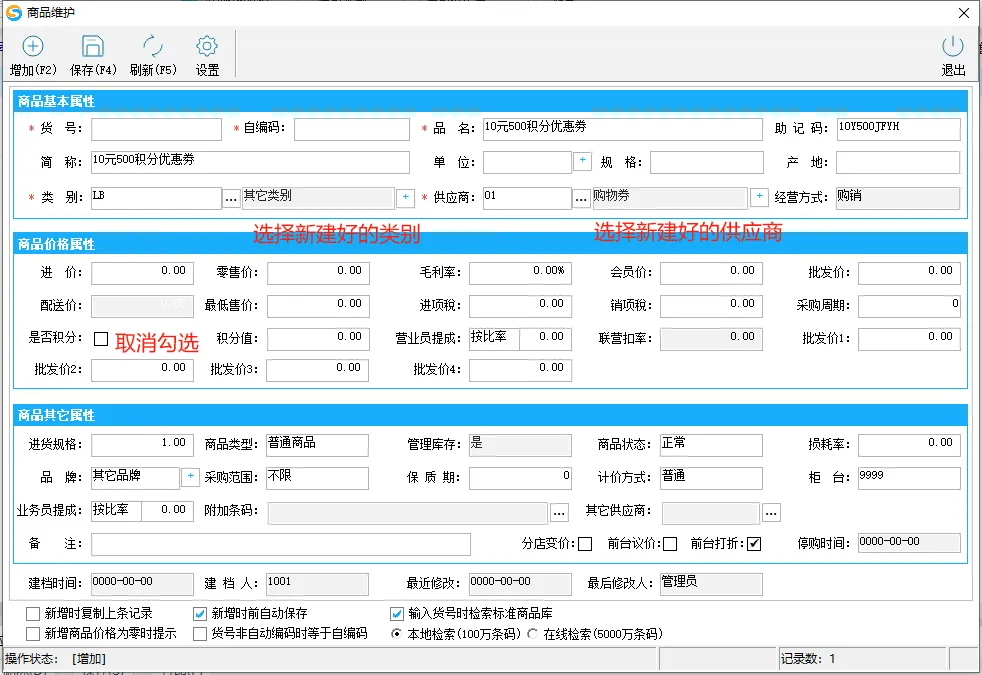
Task: Click the 会员价 member price field
Action: coord(711,272)
